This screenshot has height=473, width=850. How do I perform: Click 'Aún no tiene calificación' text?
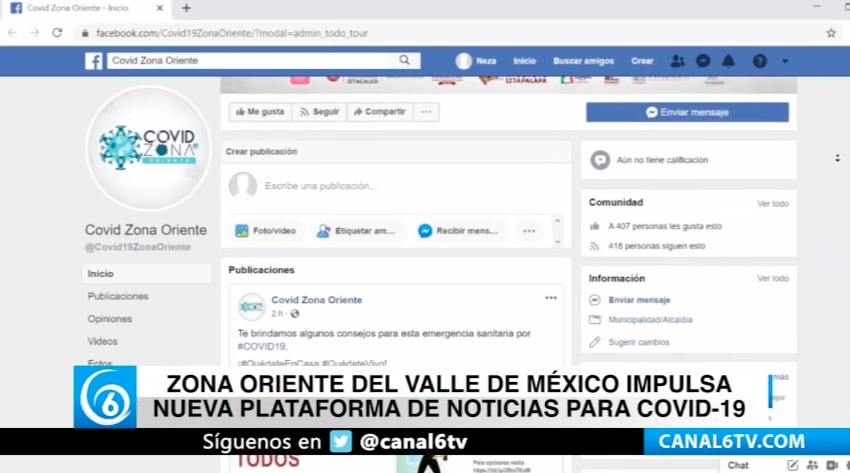(x=662, y=160)
